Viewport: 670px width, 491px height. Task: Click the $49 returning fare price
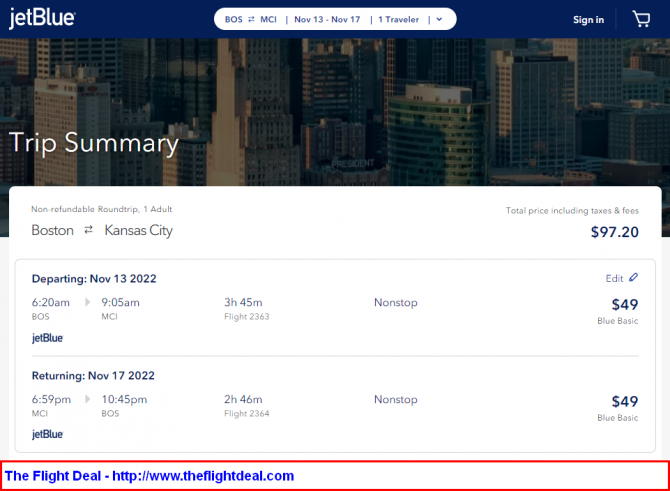tap(625, 402)
